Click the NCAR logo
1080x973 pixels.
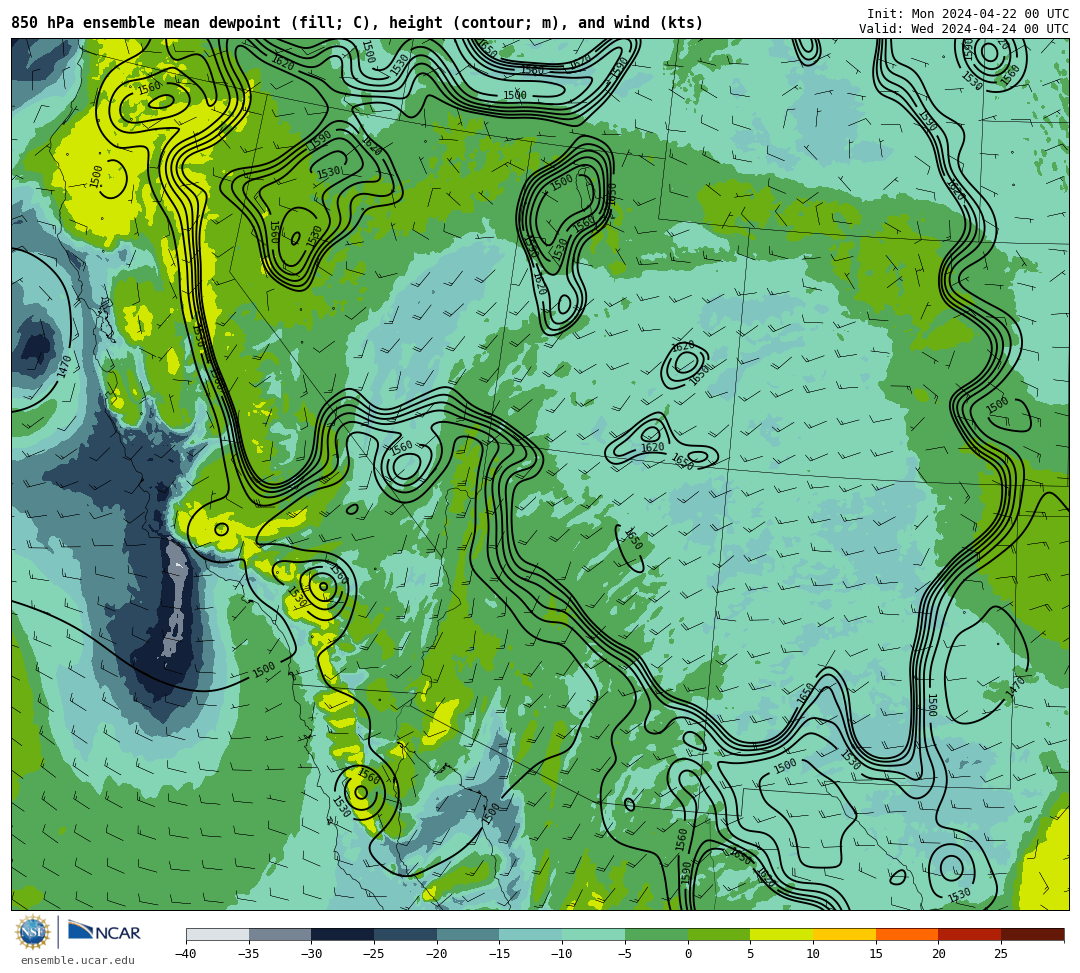[x=104, y=932]
